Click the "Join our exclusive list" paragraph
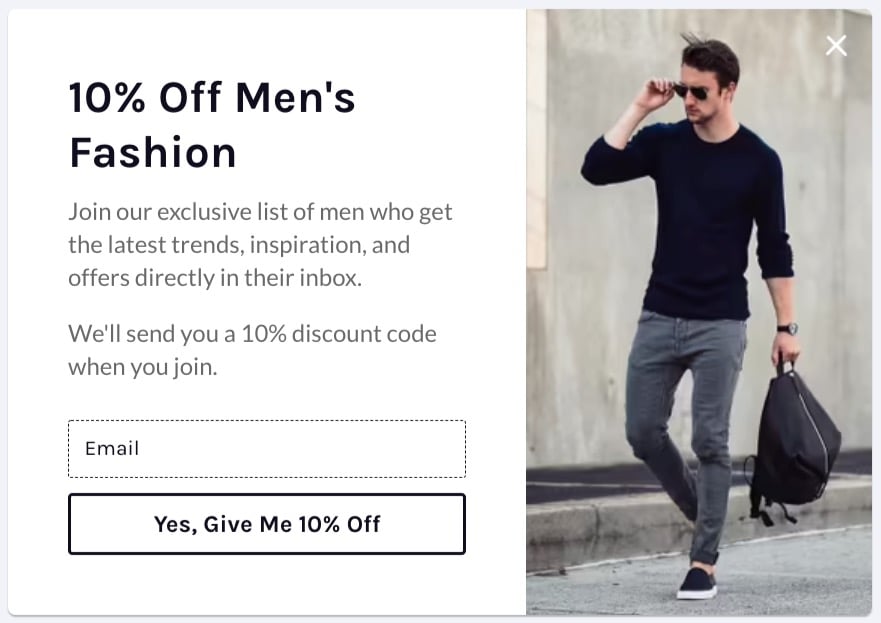 point(260,245)
